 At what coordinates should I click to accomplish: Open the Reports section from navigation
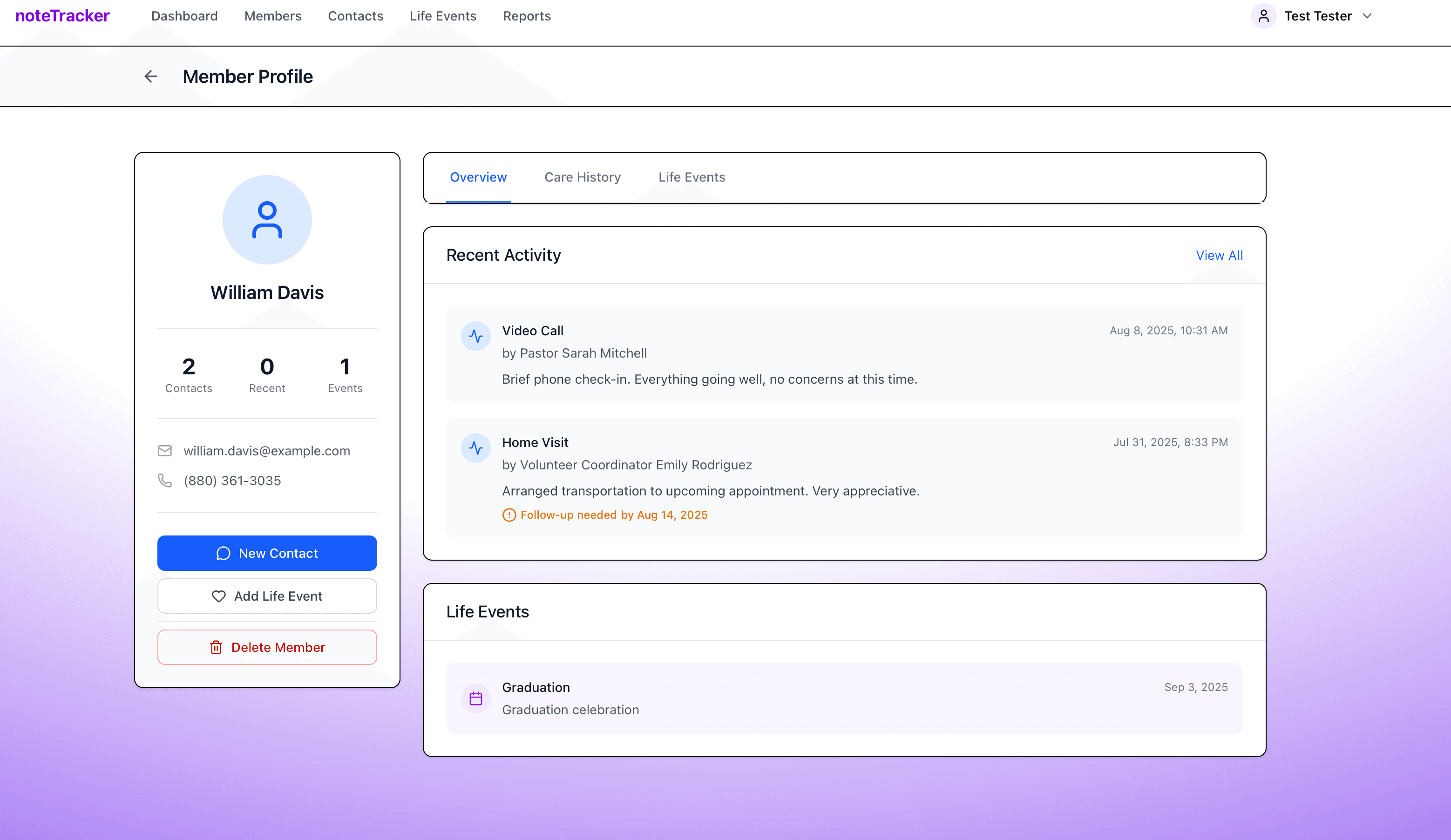point(526,16)
